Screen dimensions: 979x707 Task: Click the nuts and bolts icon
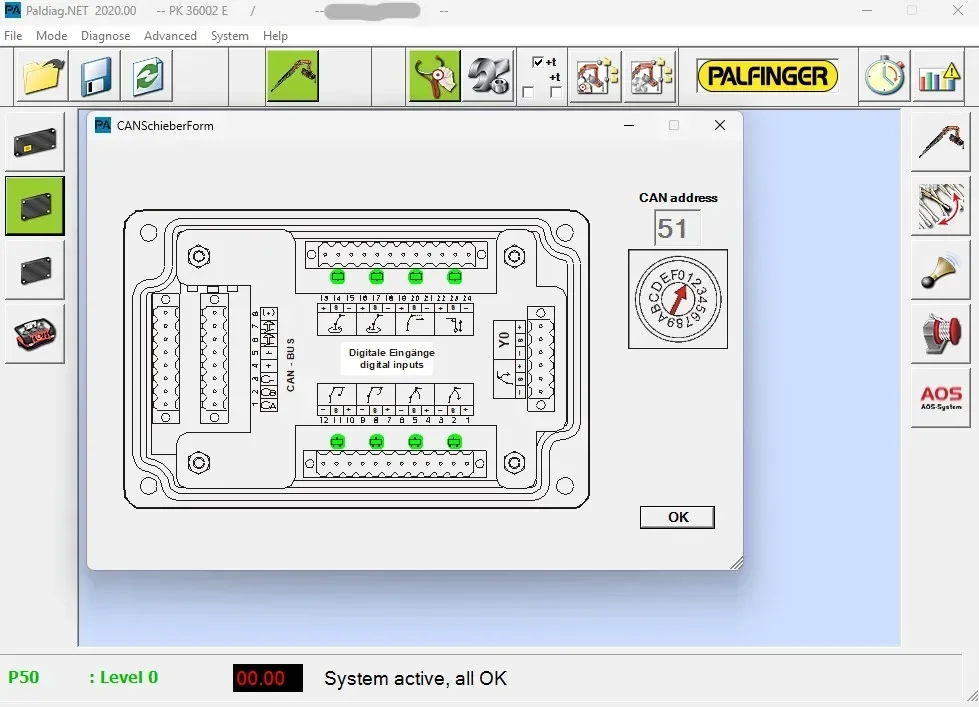tap(488, 76)
